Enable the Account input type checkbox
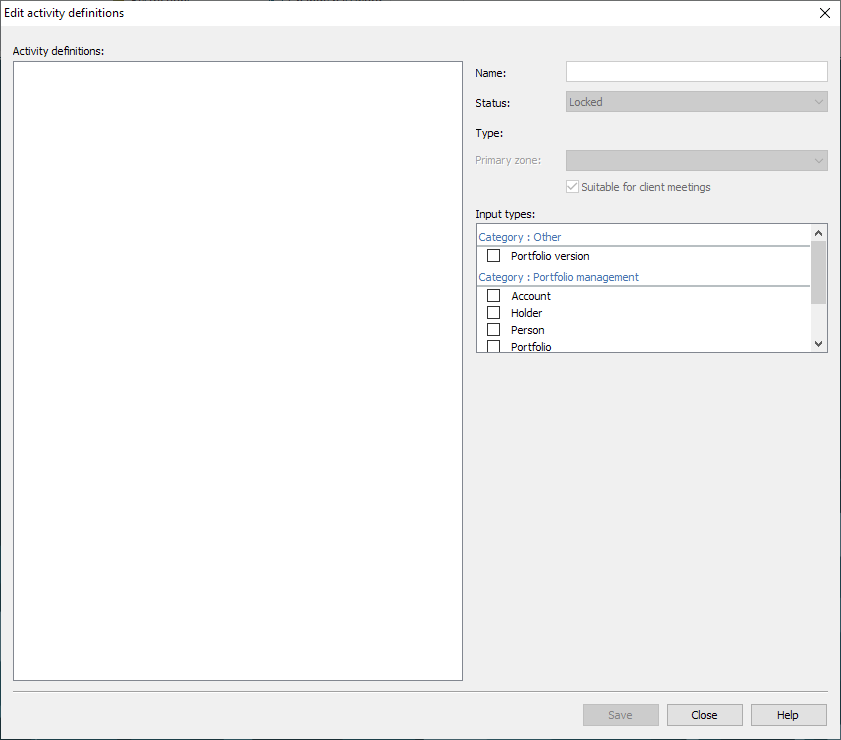Screen dimensions: 841x740 tap(493, 296)
